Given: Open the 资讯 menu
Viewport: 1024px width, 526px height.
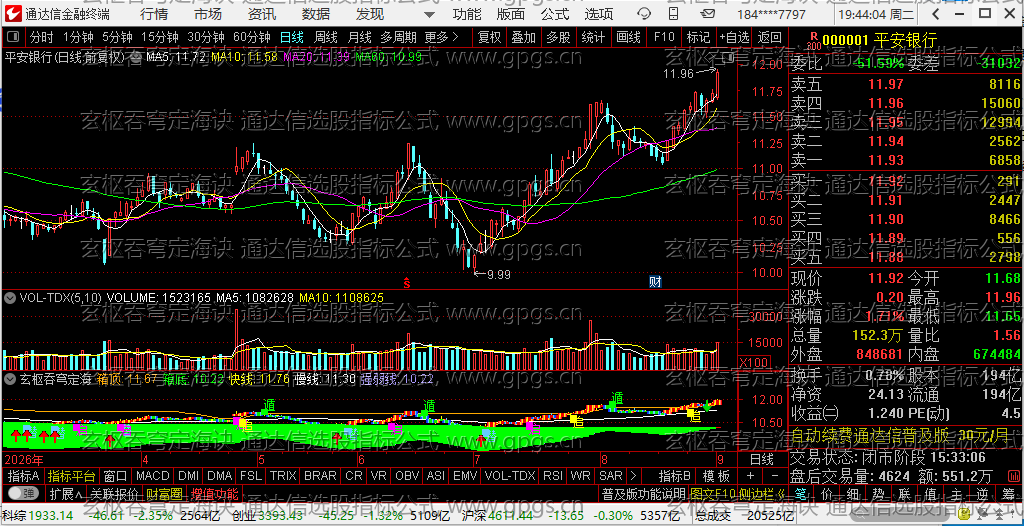Looking at the screenshot, I should (262, 14).
